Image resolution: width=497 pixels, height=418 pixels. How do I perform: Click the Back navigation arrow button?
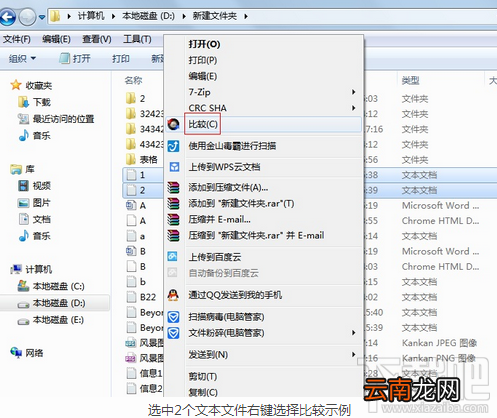[x=7, y=16]
